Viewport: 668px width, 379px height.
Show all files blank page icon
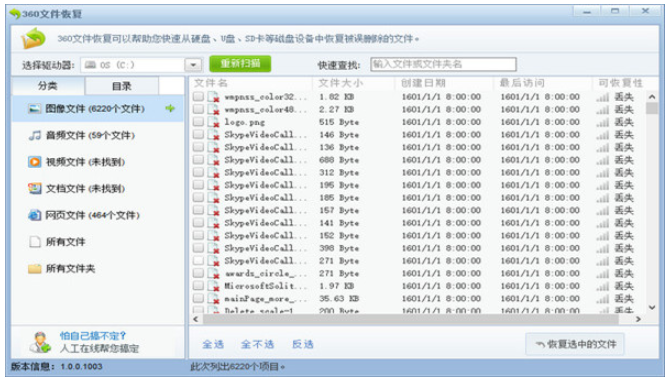coord(35,242)
